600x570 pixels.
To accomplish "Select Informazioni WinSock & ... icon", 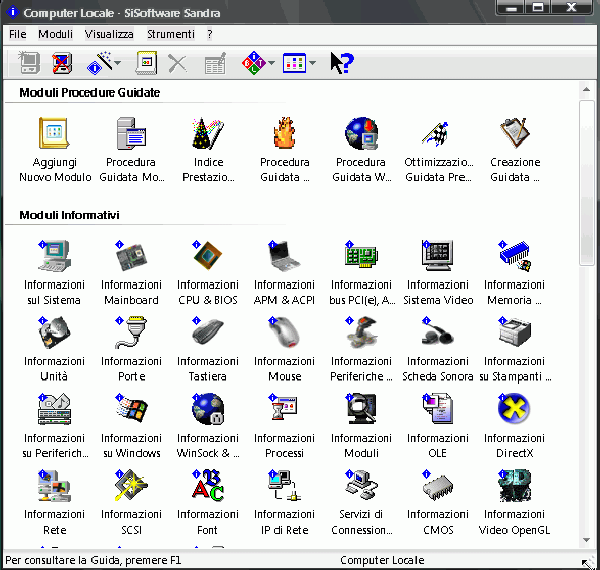I will (x=208, y=426).
